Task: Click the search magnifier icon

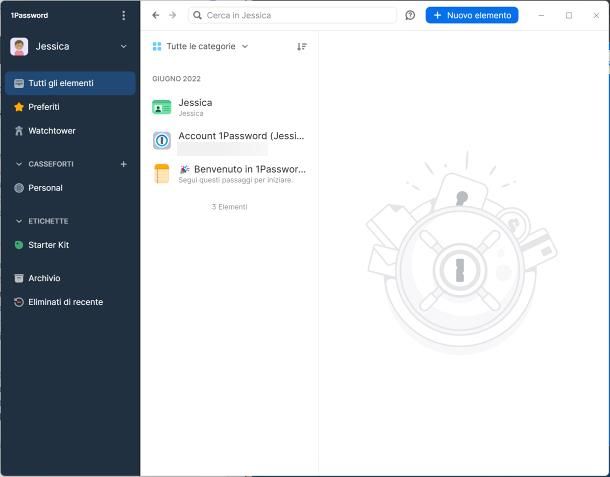Action: tap(197, 15)
